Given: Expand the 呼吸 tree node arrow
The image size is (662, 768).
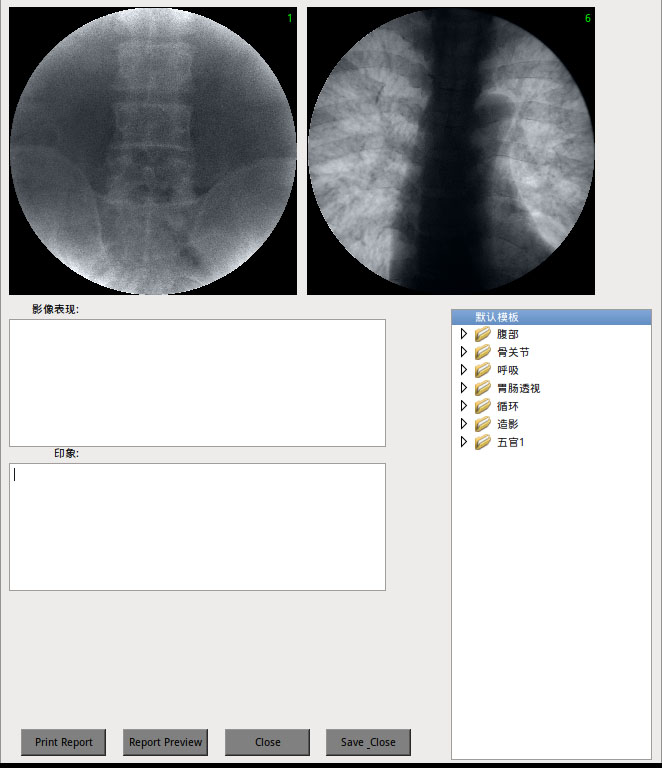Looking at the screenshot, I should point(463,370).
